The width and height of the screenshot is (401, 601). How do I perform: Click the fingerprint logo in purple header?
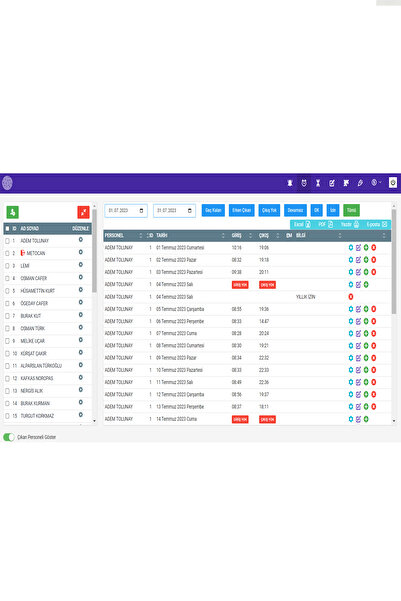[x=7, y=183]
